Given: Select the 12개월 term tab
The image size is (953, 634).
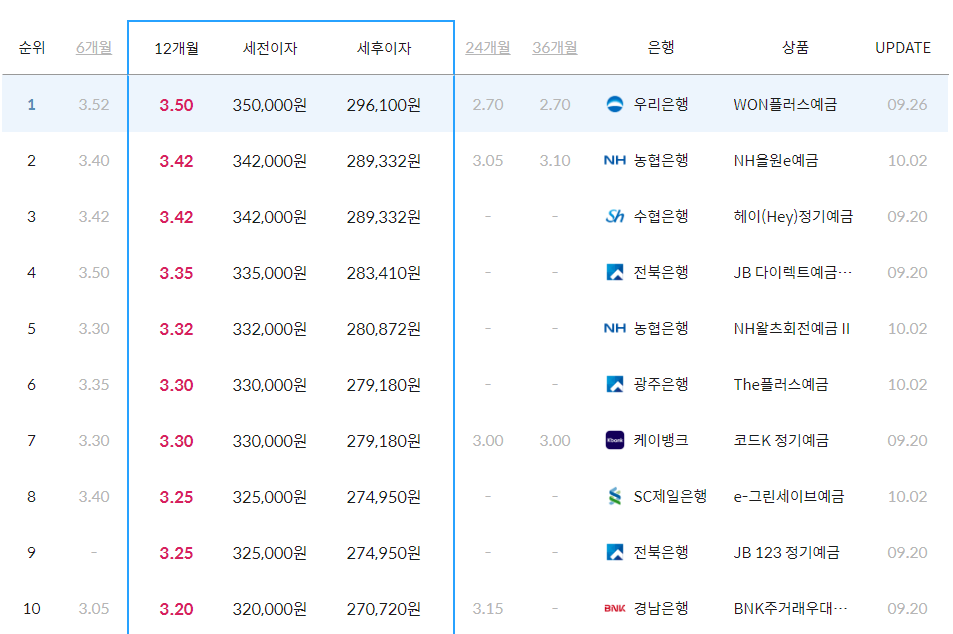Looking at the screenshot, I should click(x=176, y=48).
